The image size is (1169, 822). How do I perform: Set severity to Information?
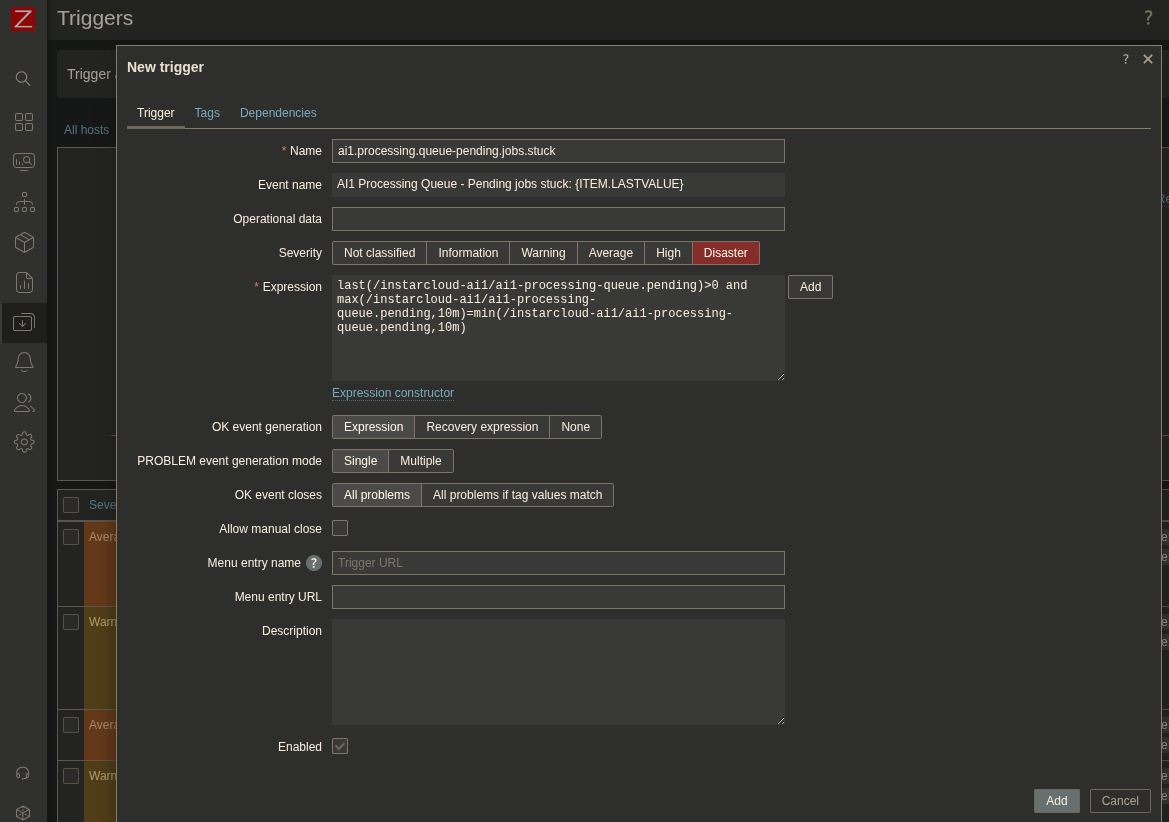click(468, 253)
